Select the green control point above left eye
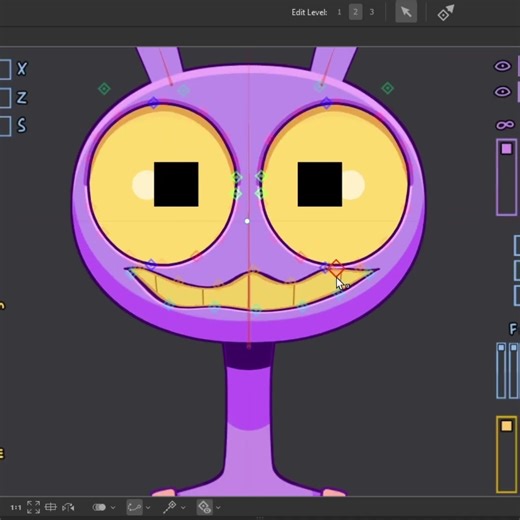This screenshot has width=520, height=520. [104, 89]
